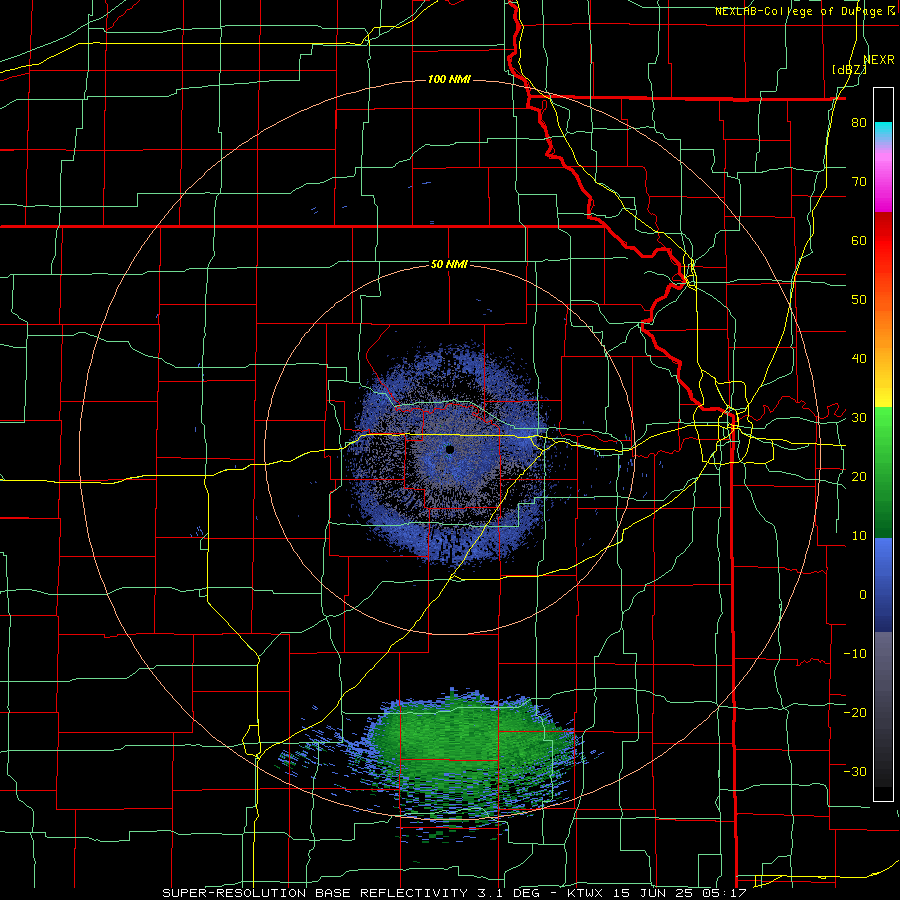Click the '10' value on color scale
This screenshot has height=900, width=900.
[859, 536]
